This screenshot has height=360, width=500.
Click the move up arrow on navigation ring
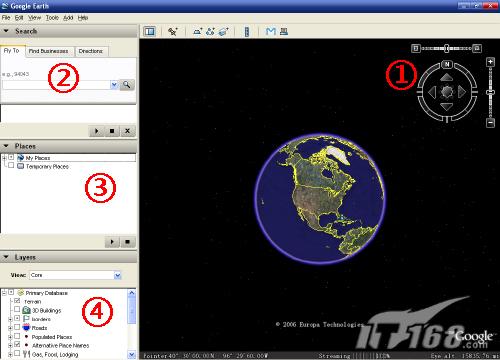click(x=446, y=78)
